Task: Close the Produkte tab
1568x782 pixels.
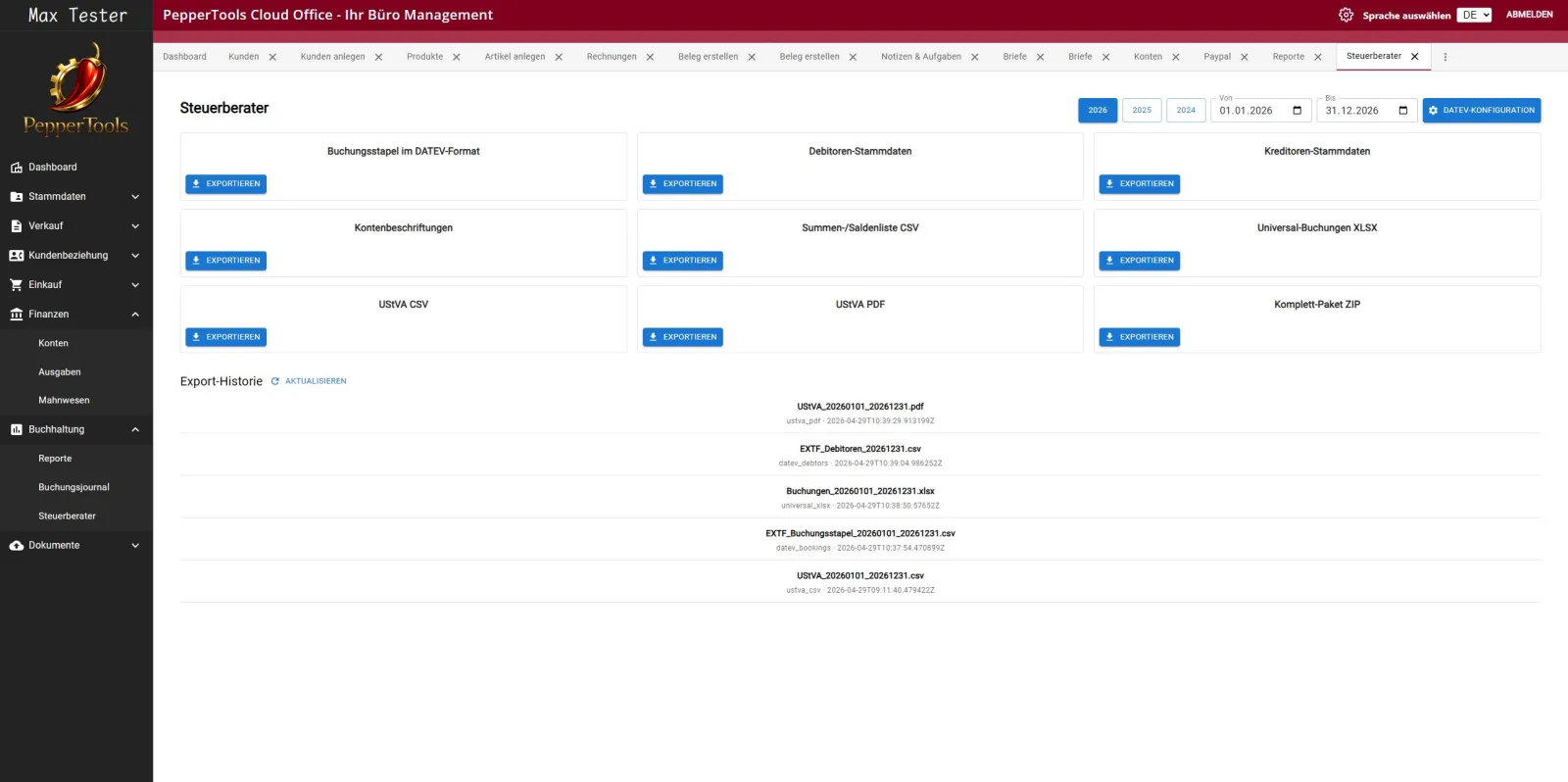Action: (x=457, y=57)
